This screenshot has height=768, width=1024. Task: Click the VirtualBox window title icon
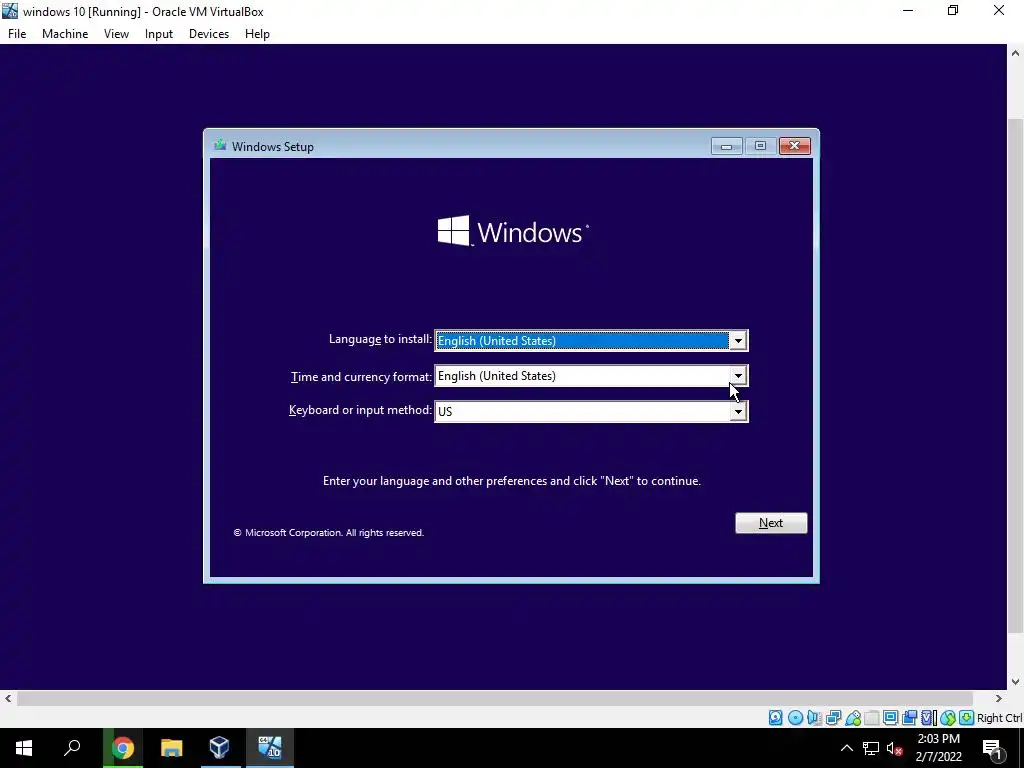(x=10, y=10)
